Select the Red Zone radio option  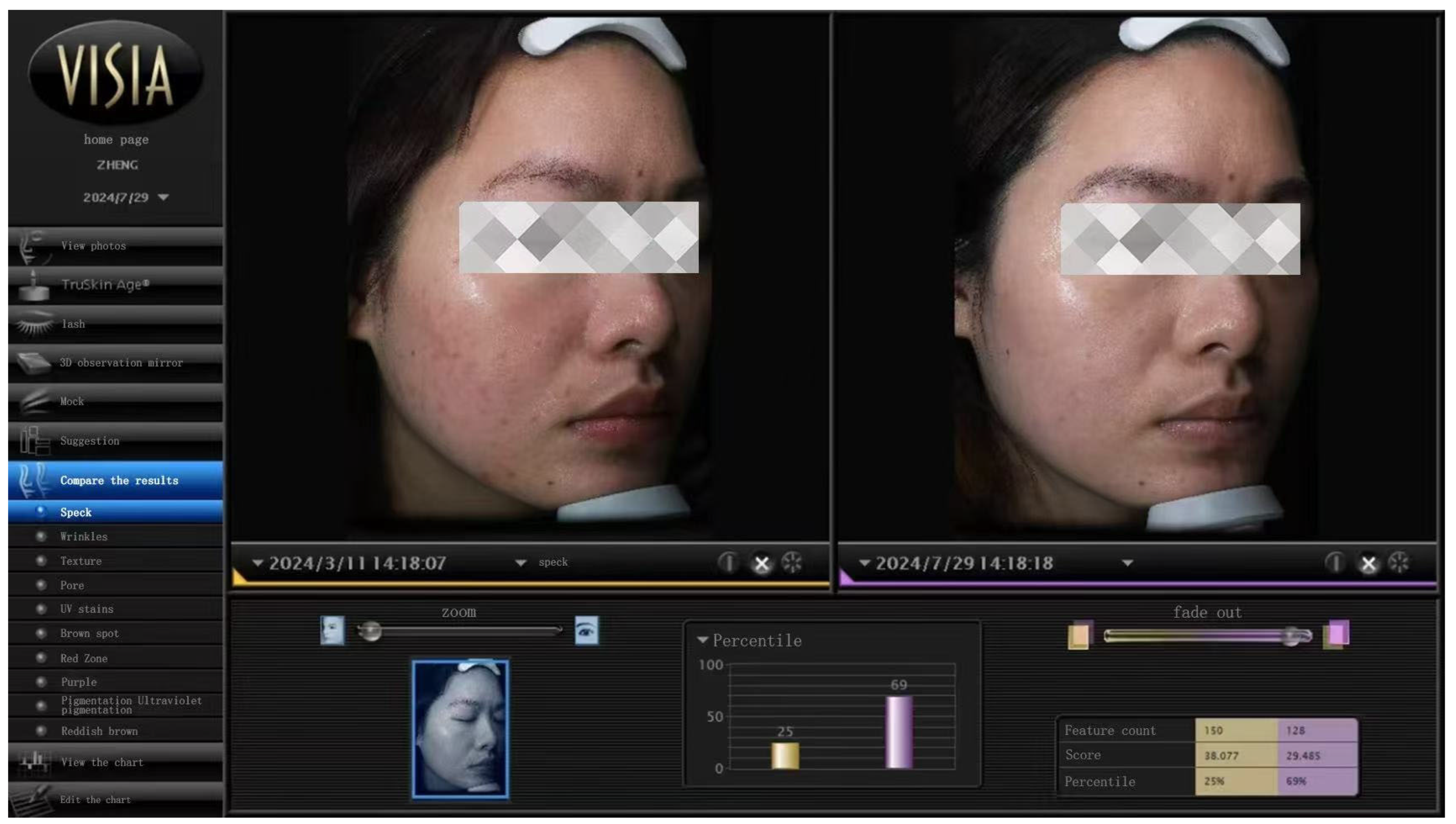click(41, 658)
